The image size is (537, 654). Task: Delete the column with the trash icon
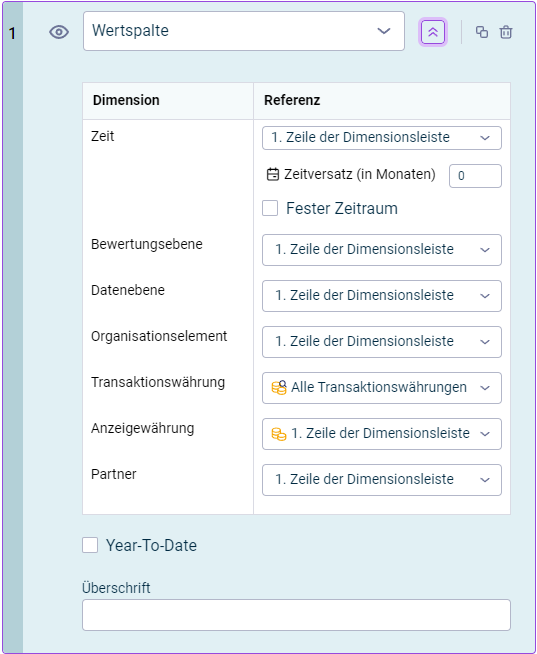(x=506, y=32)
